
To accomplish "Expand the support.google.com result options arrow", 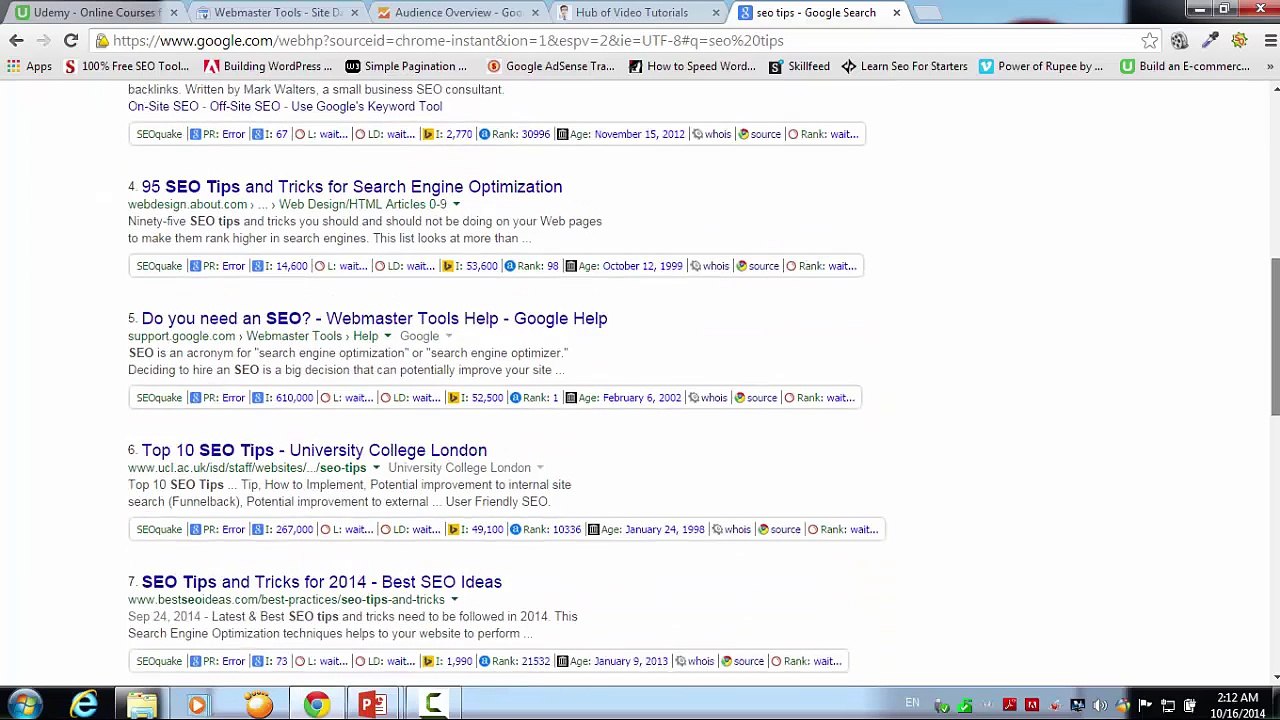I will (x=387, y=336).
